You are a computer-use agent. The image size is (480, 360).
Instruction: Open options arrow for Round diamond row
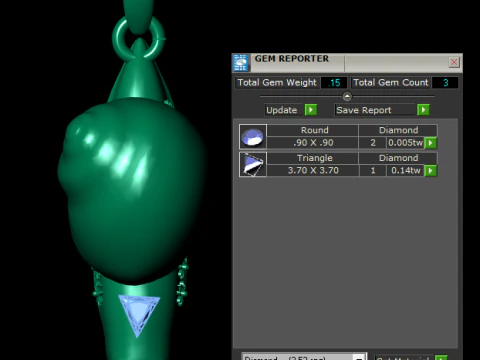tap(431, 143)
